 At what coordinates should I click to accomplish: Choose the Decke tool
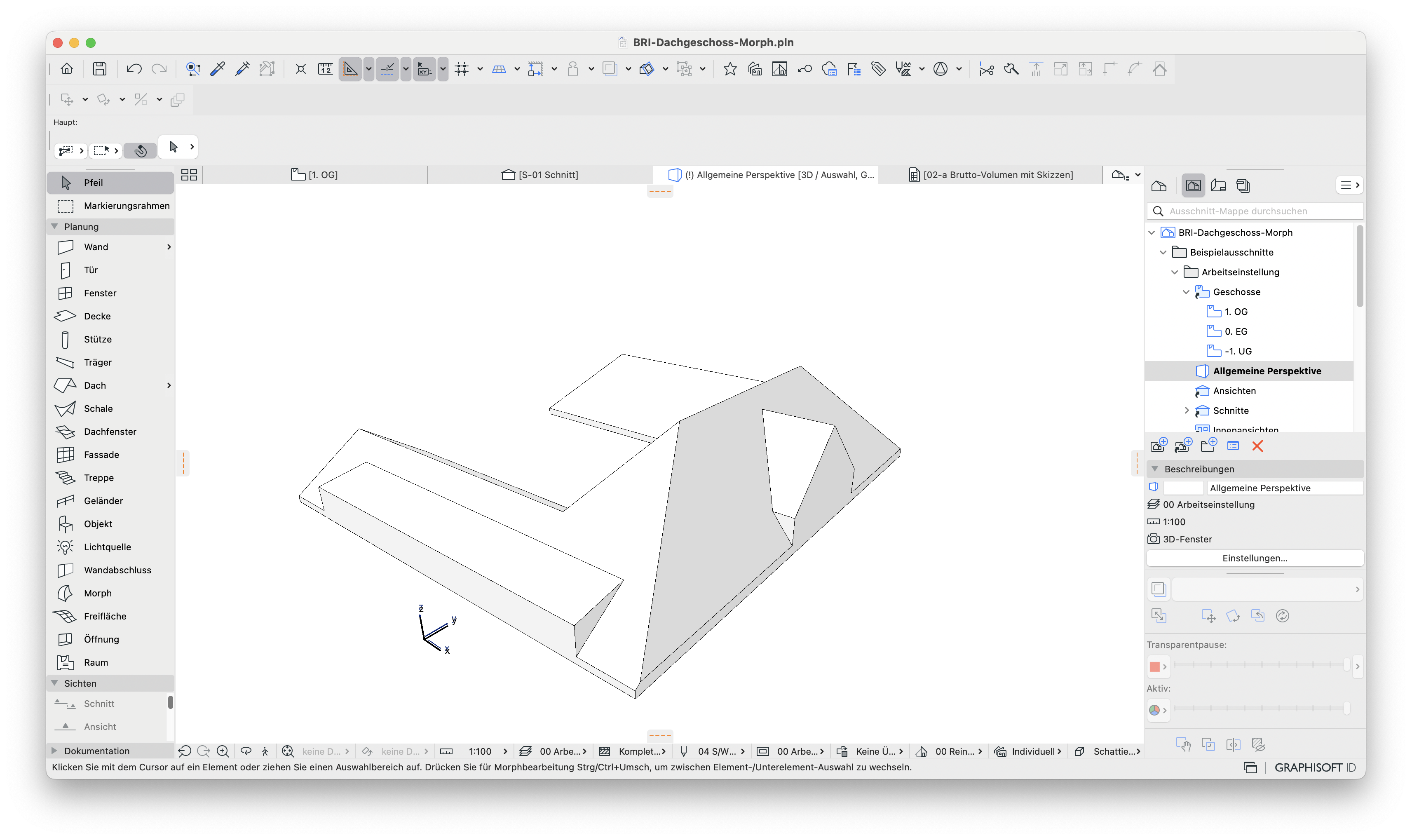click(110, 316)
